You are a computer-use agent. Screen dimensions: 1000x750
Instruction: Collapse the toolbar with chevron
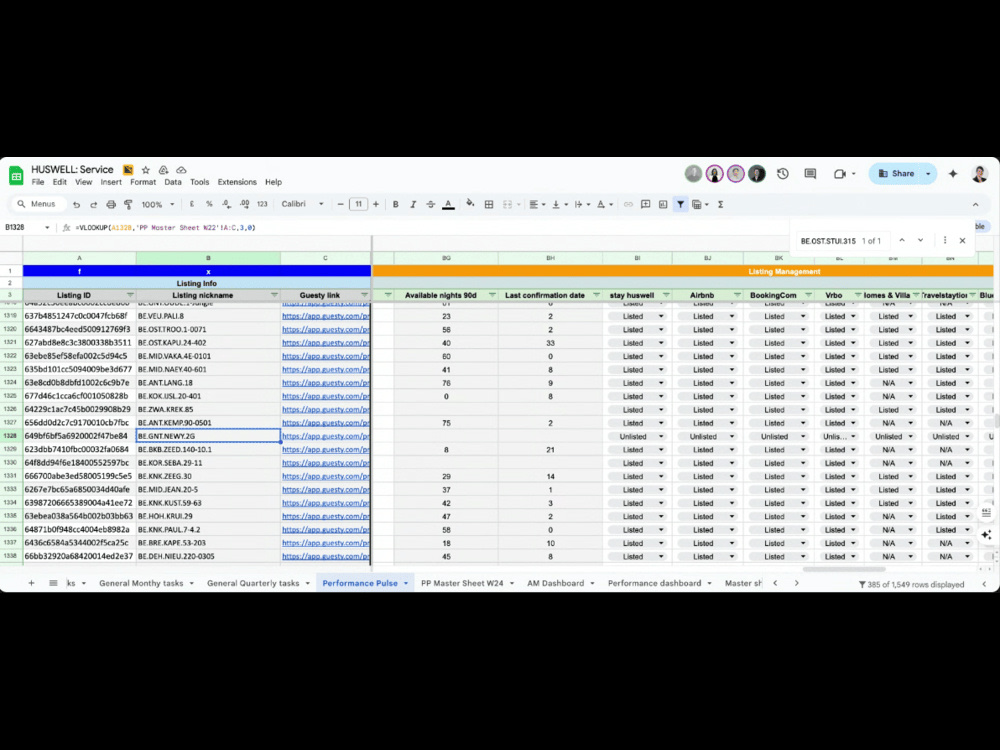975,205
